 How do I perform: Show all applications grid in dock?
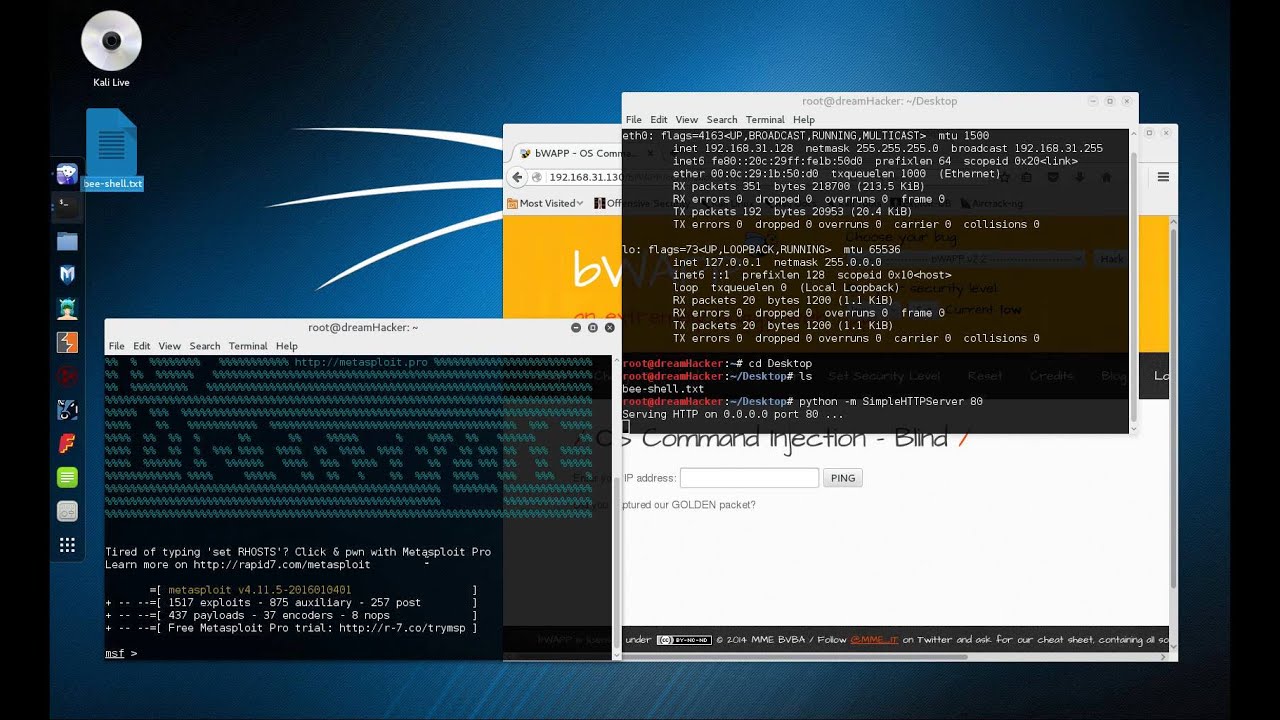[67, 545]
